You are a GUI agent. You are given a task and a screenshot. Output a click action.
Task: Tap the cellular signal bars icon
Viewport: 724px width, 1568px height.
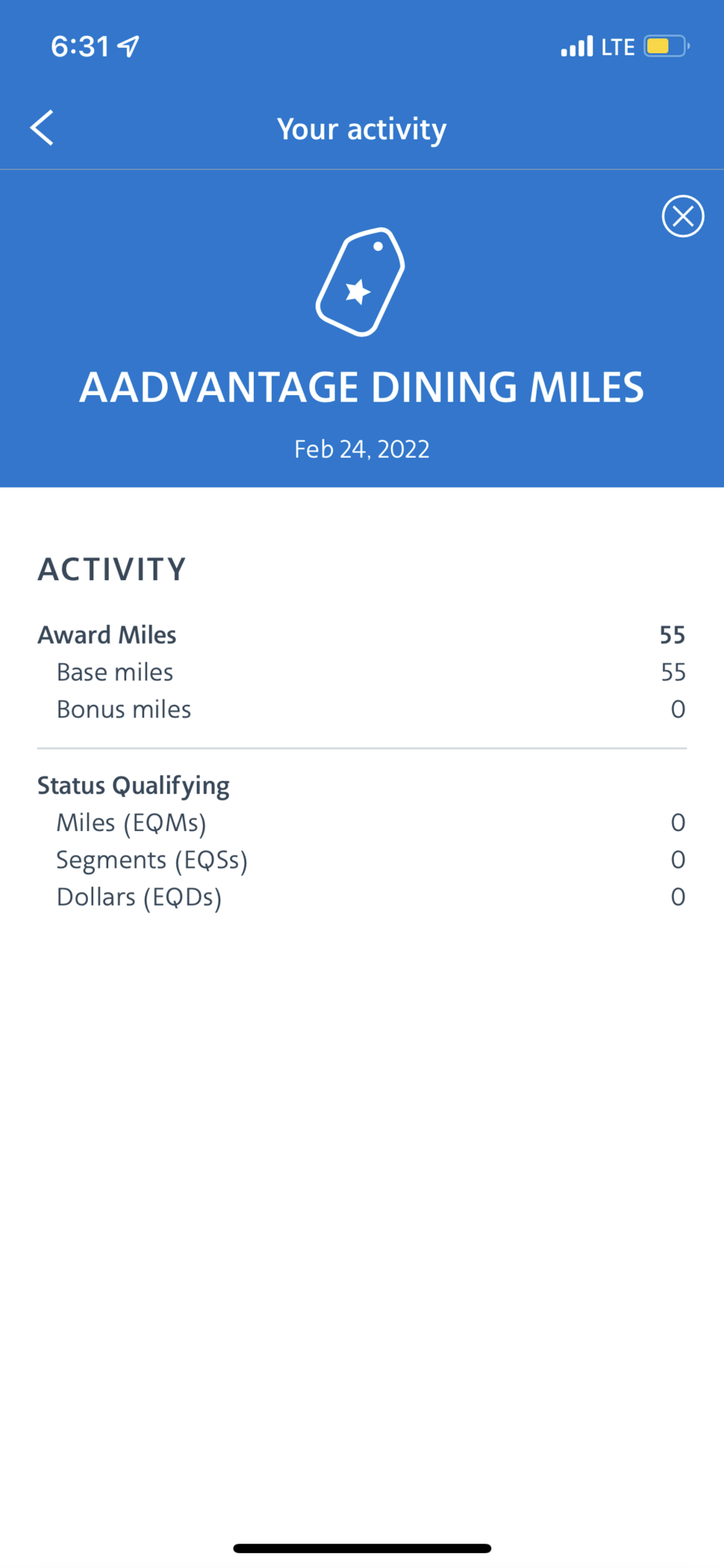click(577, 47)
